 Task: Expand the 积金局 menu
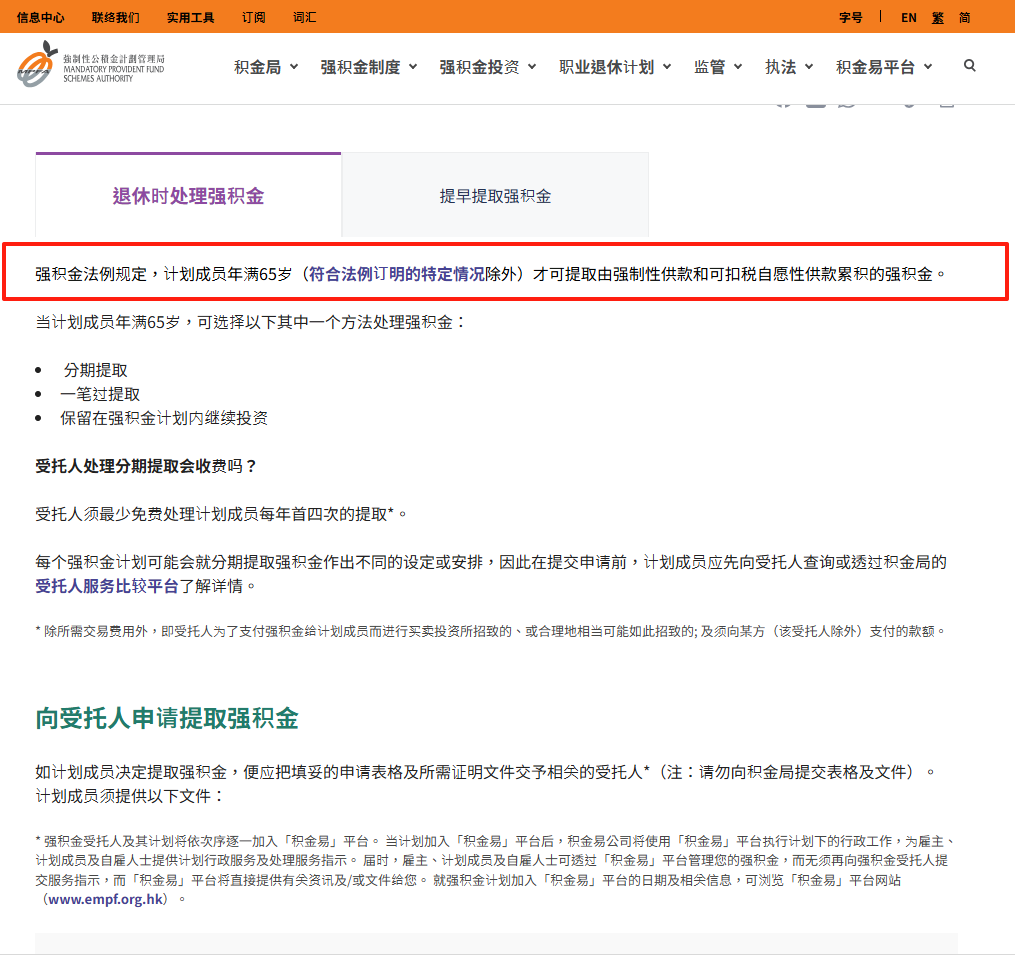[x=266, y=67]
